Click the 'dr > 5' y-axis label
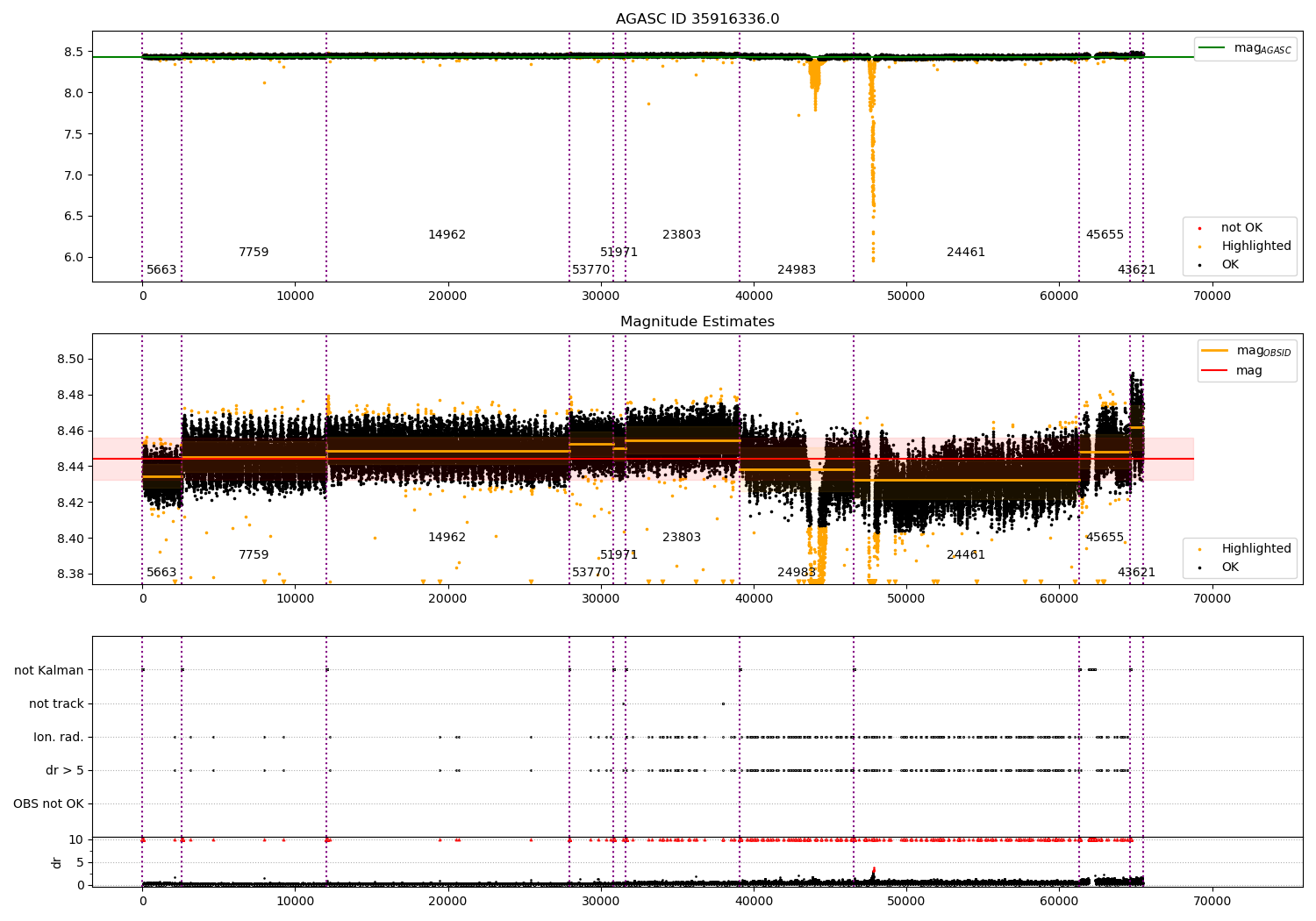 pyautogui.click(x=65, y=771)
